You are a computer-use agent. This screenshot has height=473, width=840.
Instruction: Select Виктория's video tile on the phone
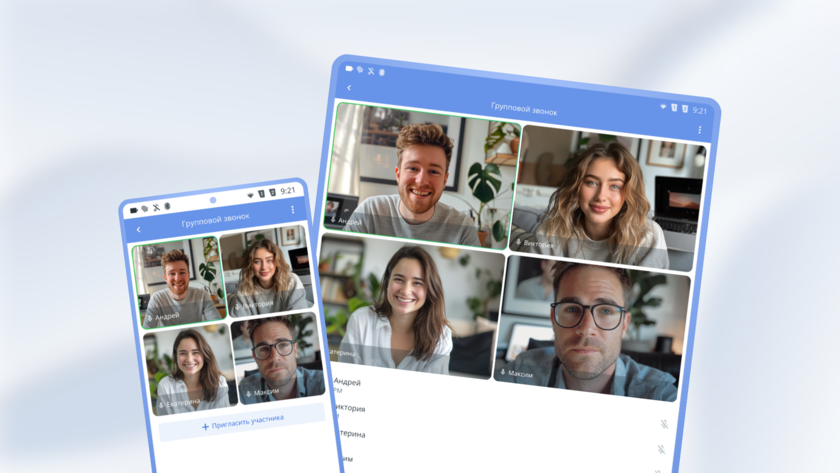click(267, 271)
